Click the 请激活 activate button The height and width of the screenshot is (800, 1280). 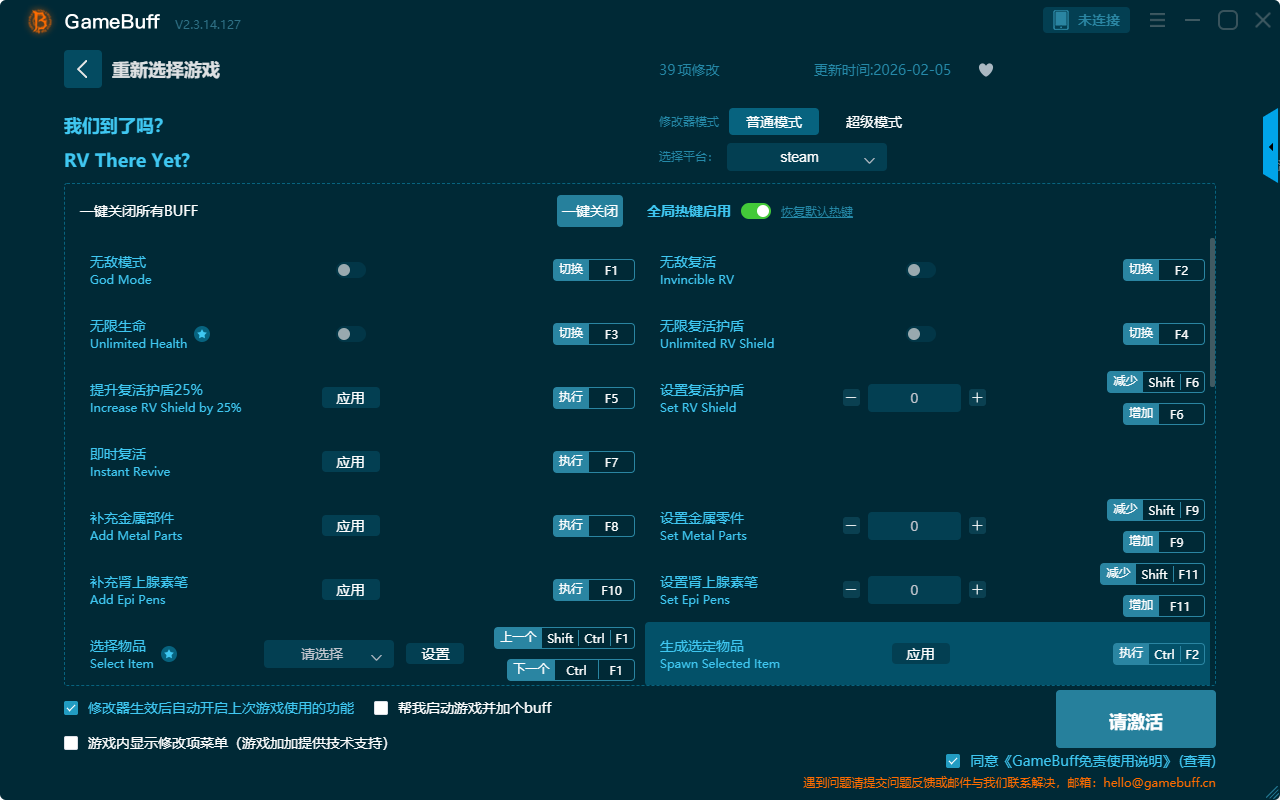[1135, 720]
